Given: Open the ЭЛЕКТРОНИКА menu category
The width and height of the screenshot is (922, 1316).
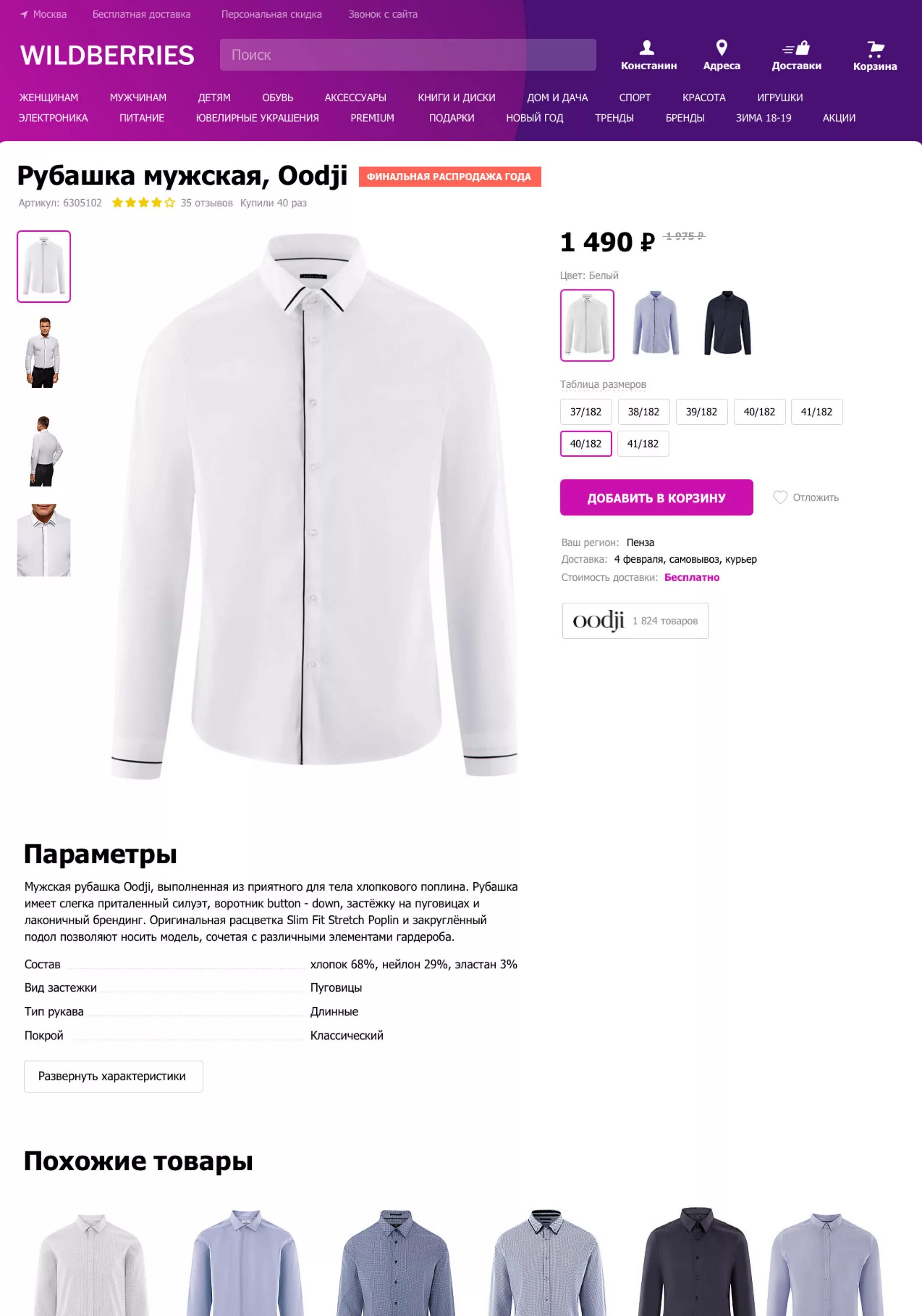Looking at the screenshot, I should click(x=53, y=118).
